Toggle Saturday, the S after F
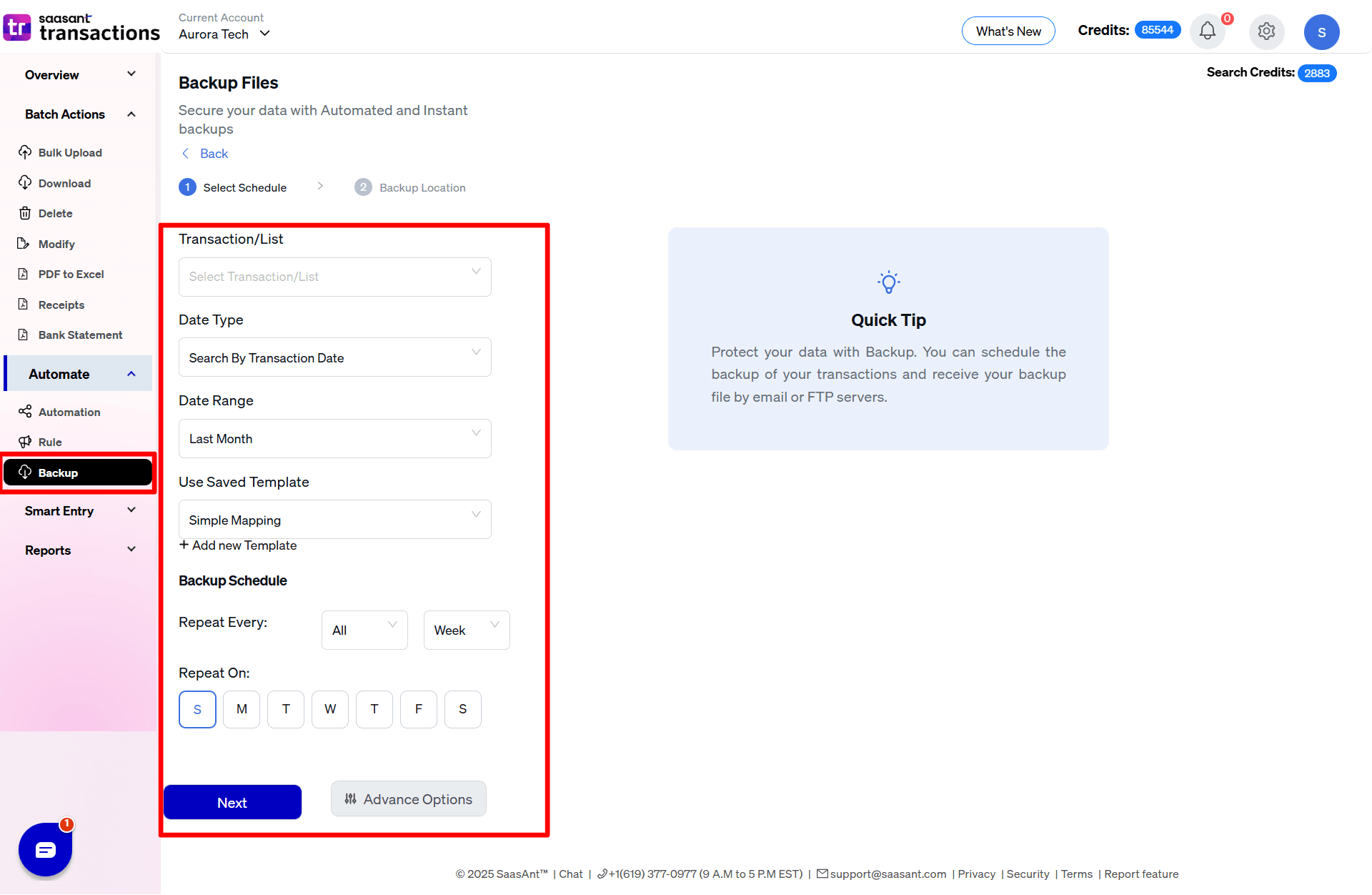1372x895 pixels. tap(463, 709)
